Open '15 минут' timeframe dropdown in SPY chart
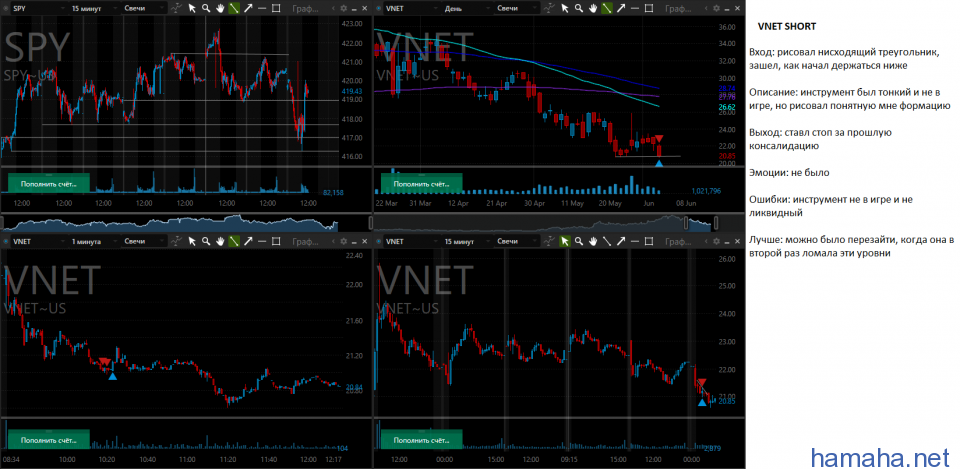Image resolution: width=960 pixels, height=469 pixels. click(x=94, y=9)
